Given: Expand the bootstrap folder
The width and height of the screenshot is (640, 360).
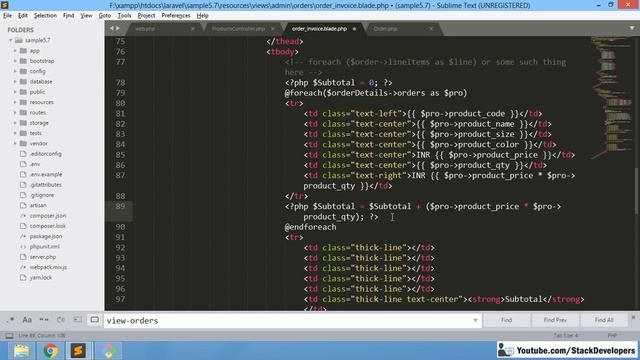Looking at the screenshot, I should coord(15,61).
